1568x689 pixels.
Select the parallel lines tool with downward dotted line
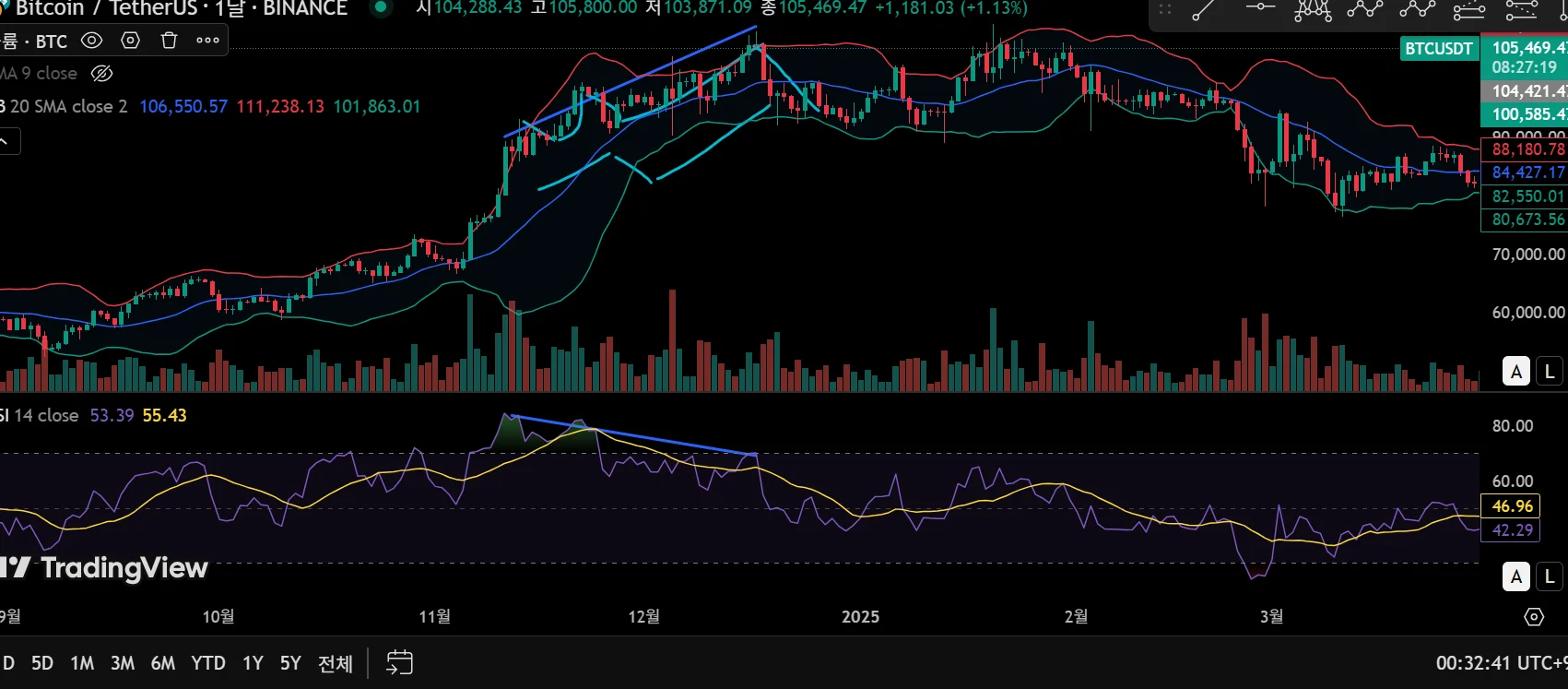[x=1522, y=10]
